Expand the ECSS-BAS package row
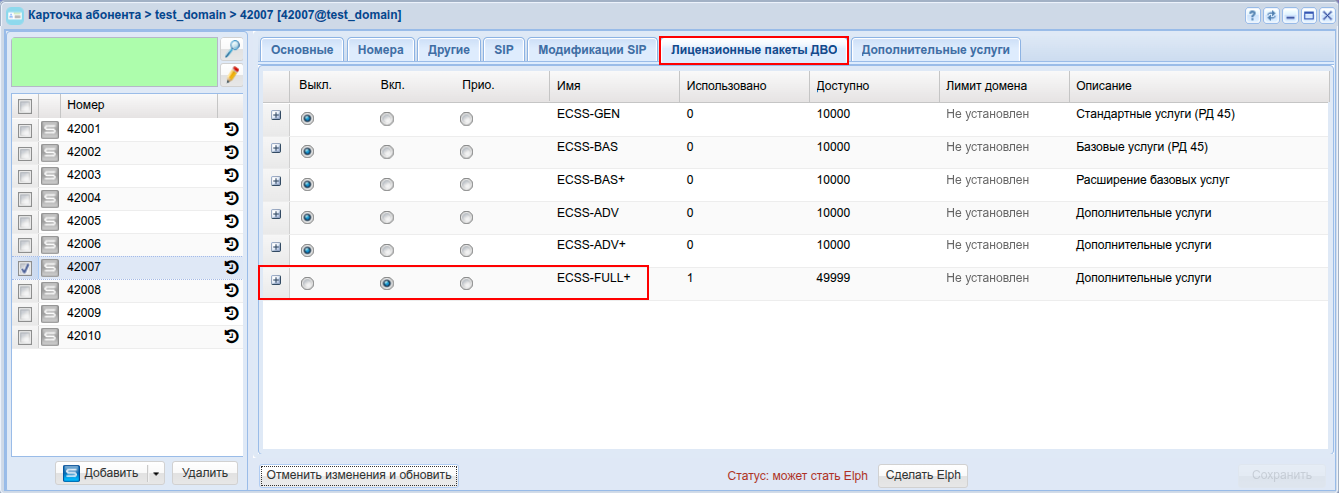This screenshot has height=493, width=1339. point(276,148)
